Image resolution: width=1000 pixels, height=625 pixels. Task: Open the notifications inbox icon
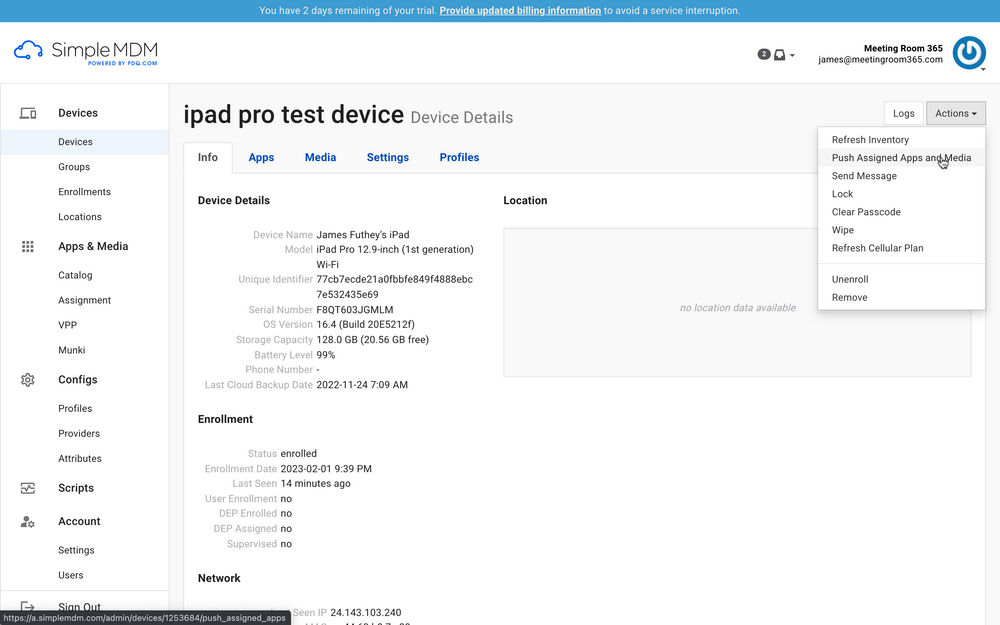(x=779, y=55)
